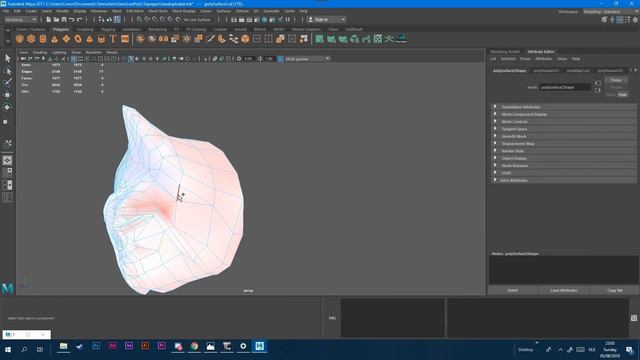Choose the Move tool in toolbox
640x360 pixels.
(7, 95)
